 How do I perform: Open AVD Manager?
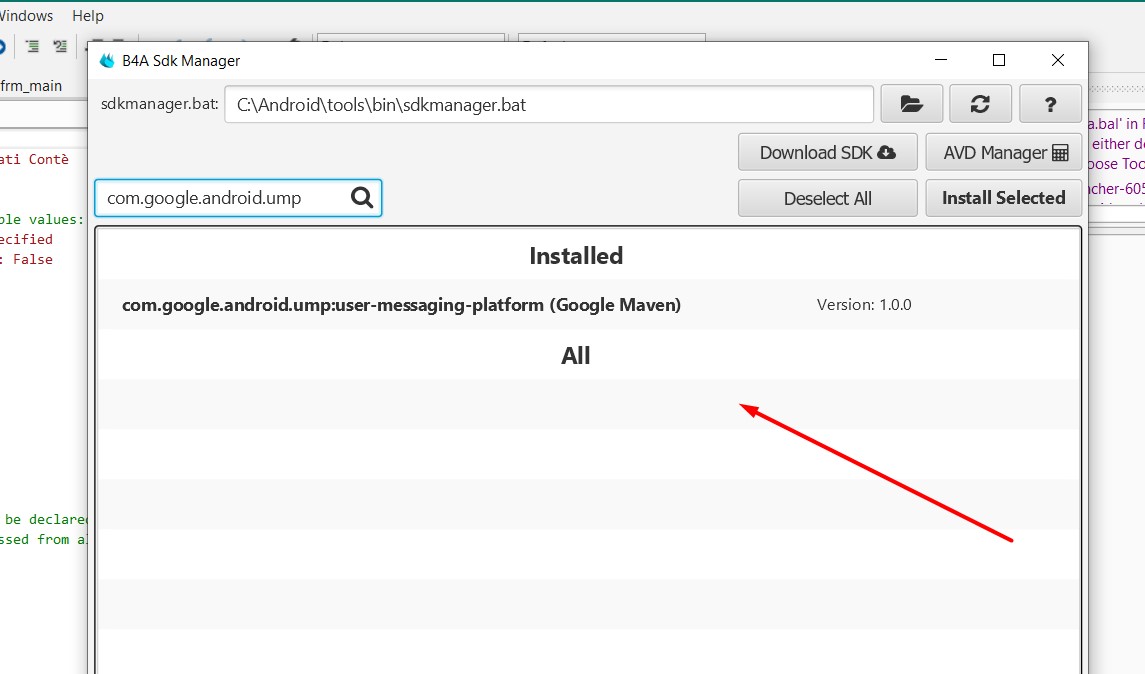(1003, 153)
